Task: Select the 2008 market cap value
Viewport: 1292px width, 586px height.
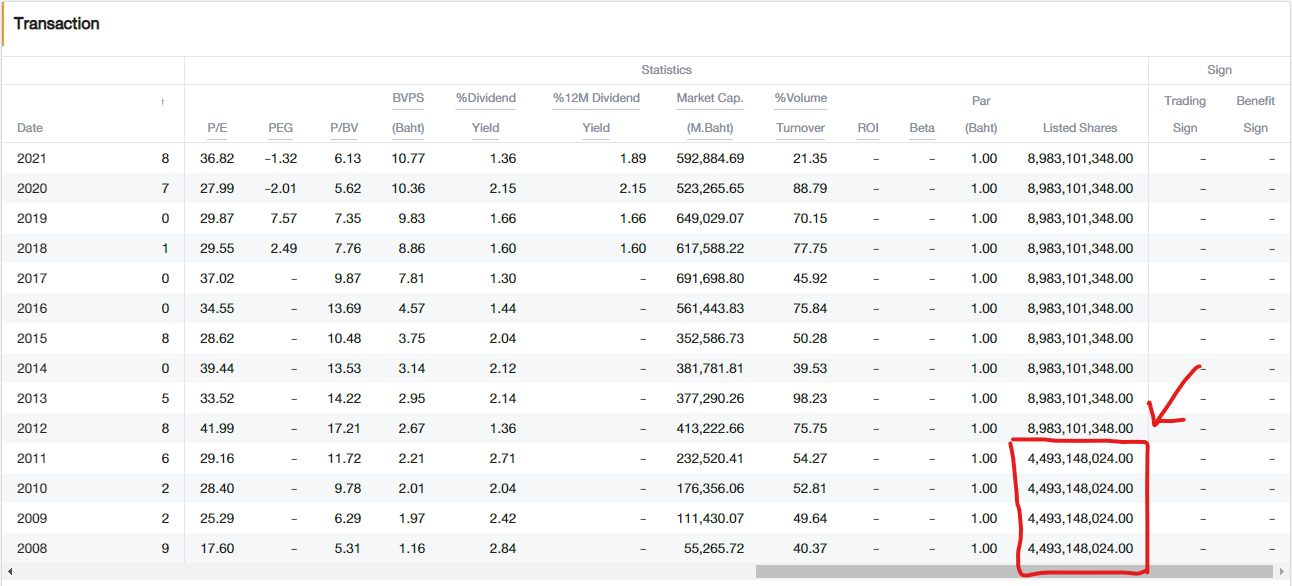Action: [x=710, y=548]
